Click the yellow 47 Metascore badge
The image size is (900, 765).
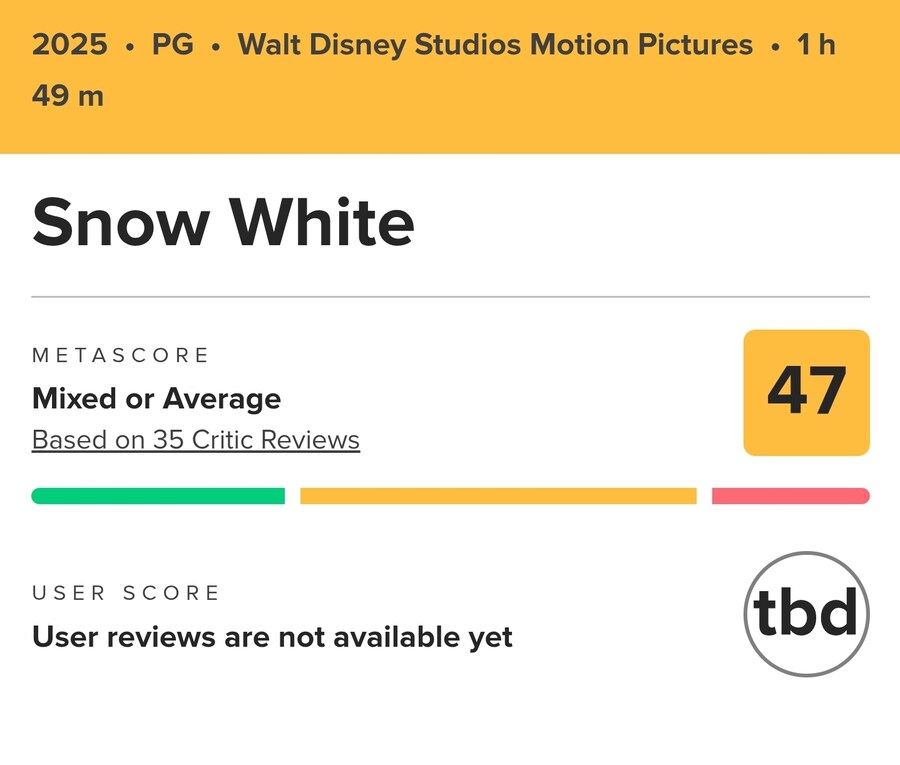click(x=806, y=393)
